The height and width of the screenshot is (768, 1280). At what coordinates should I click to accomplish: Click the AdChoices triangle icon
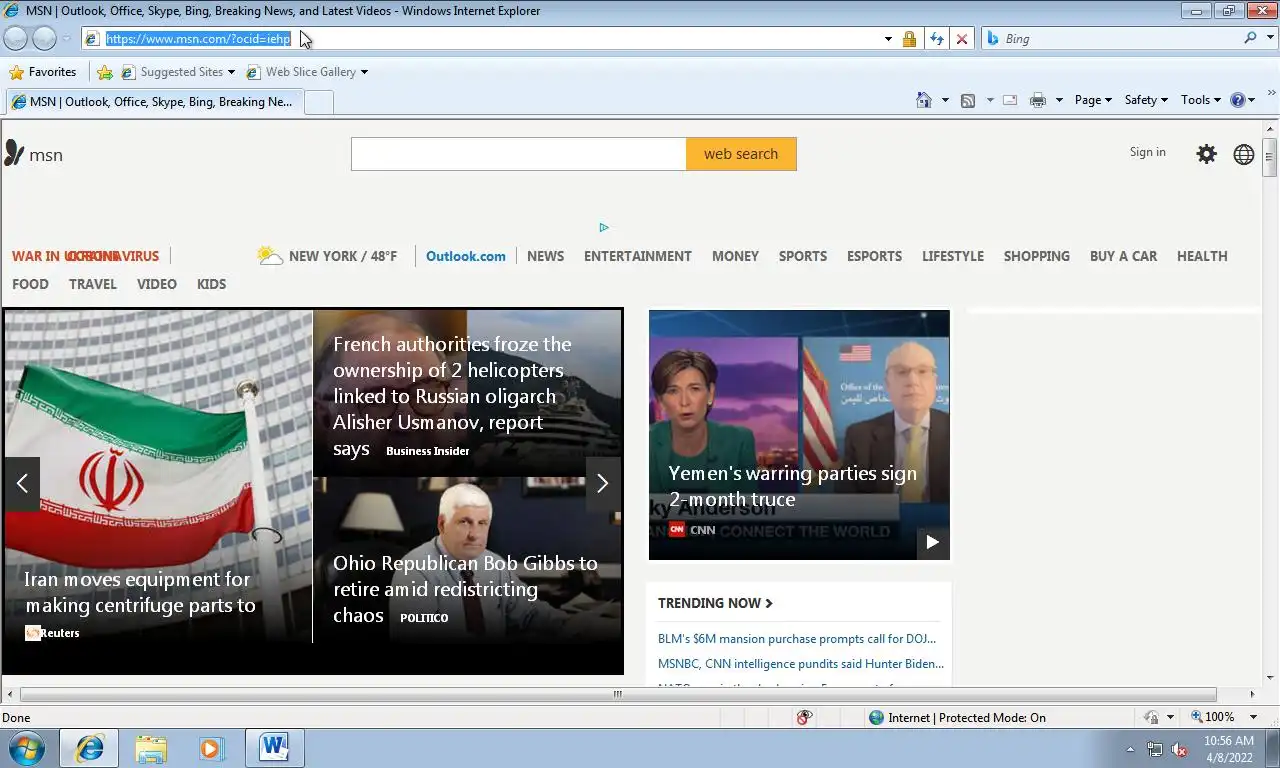click(x=603, y=227)
